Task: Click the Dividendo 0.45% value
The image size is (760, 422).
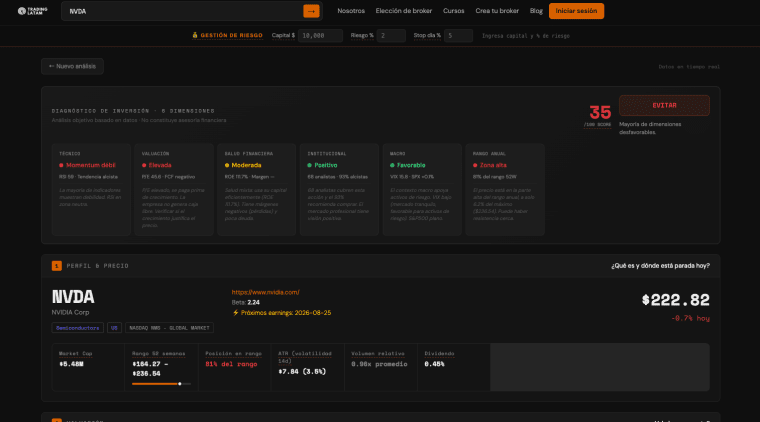Action: (434, 364)
